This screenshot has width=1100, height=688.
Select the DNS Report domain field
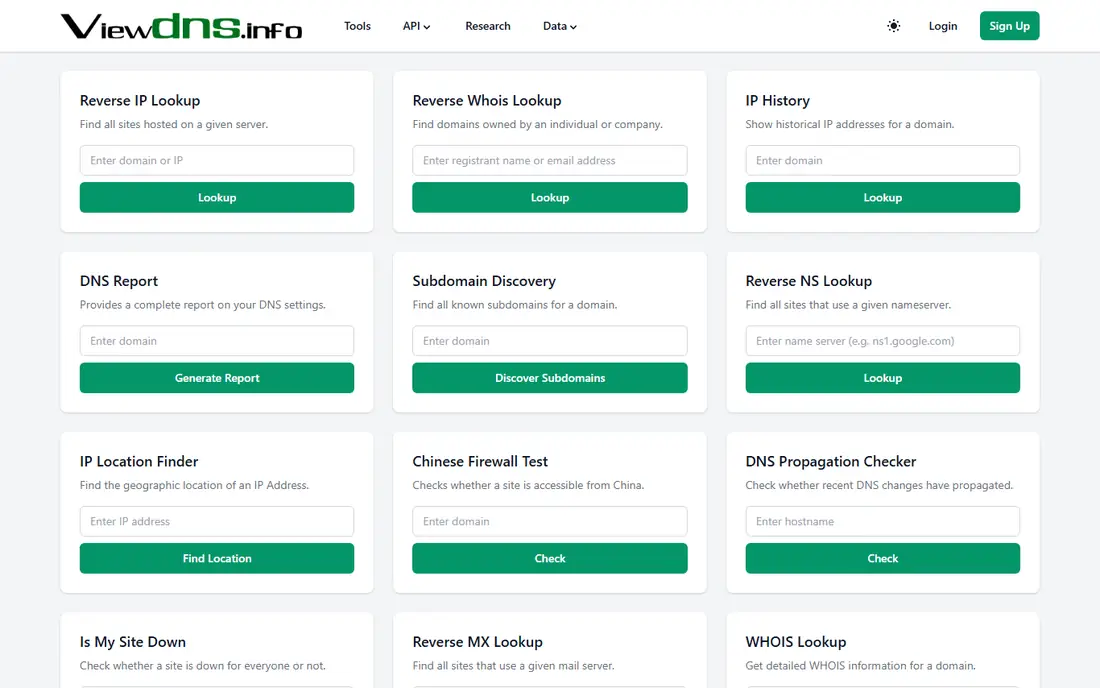coord(217,341)
